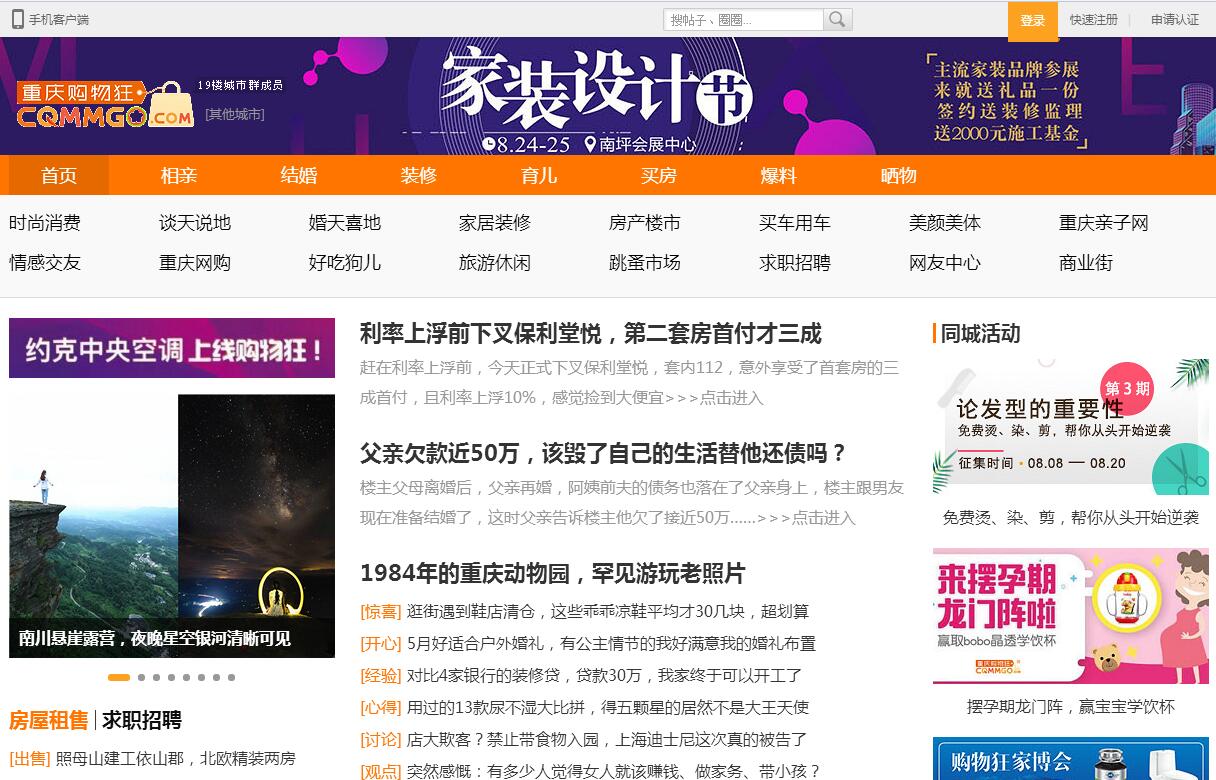
Task: Select the 相亲 navigation tab
Action: pyautogui.click(x=179, y=175)
